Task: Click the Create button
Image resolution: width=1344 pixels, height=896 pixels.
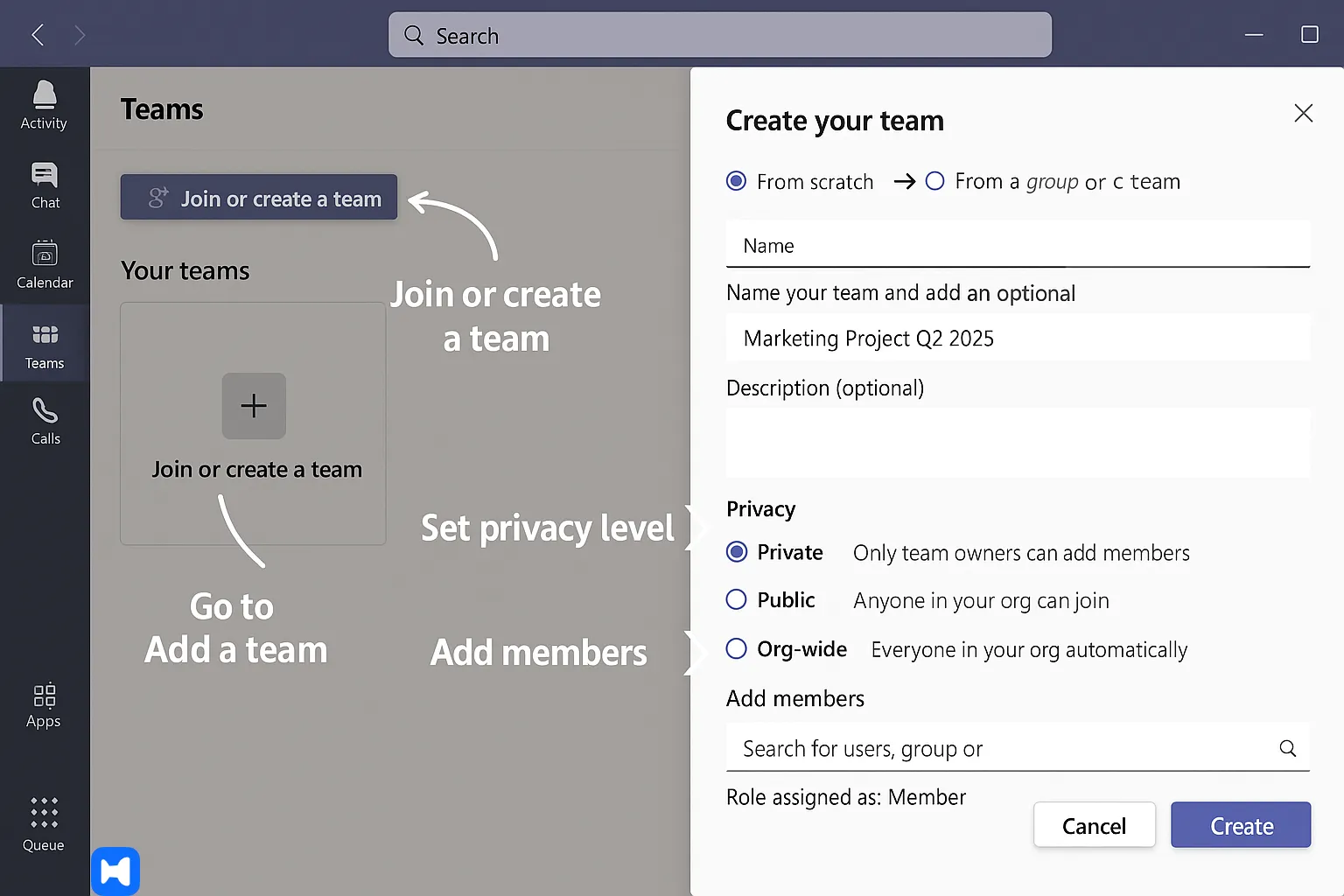Action: pos(1240,825)
